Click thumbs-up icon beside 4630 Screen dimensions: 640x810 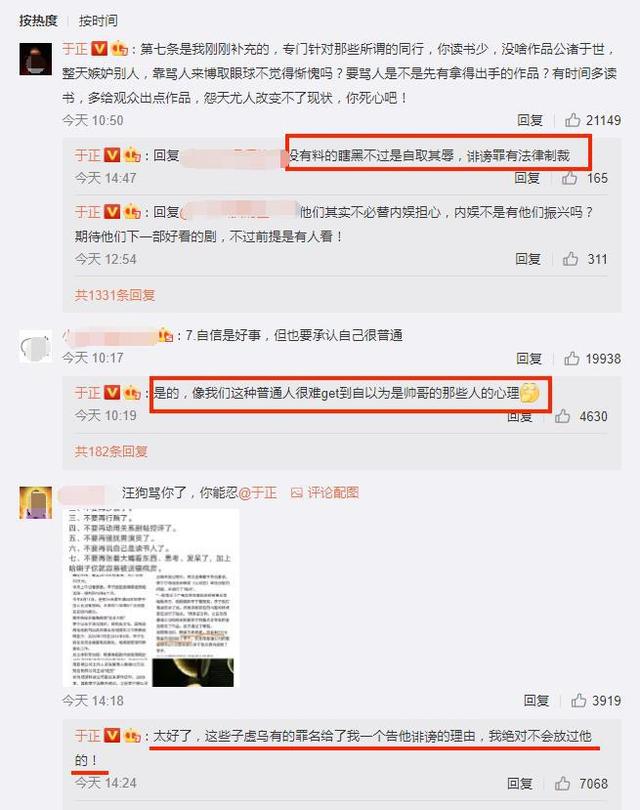[x=563, y=416]
